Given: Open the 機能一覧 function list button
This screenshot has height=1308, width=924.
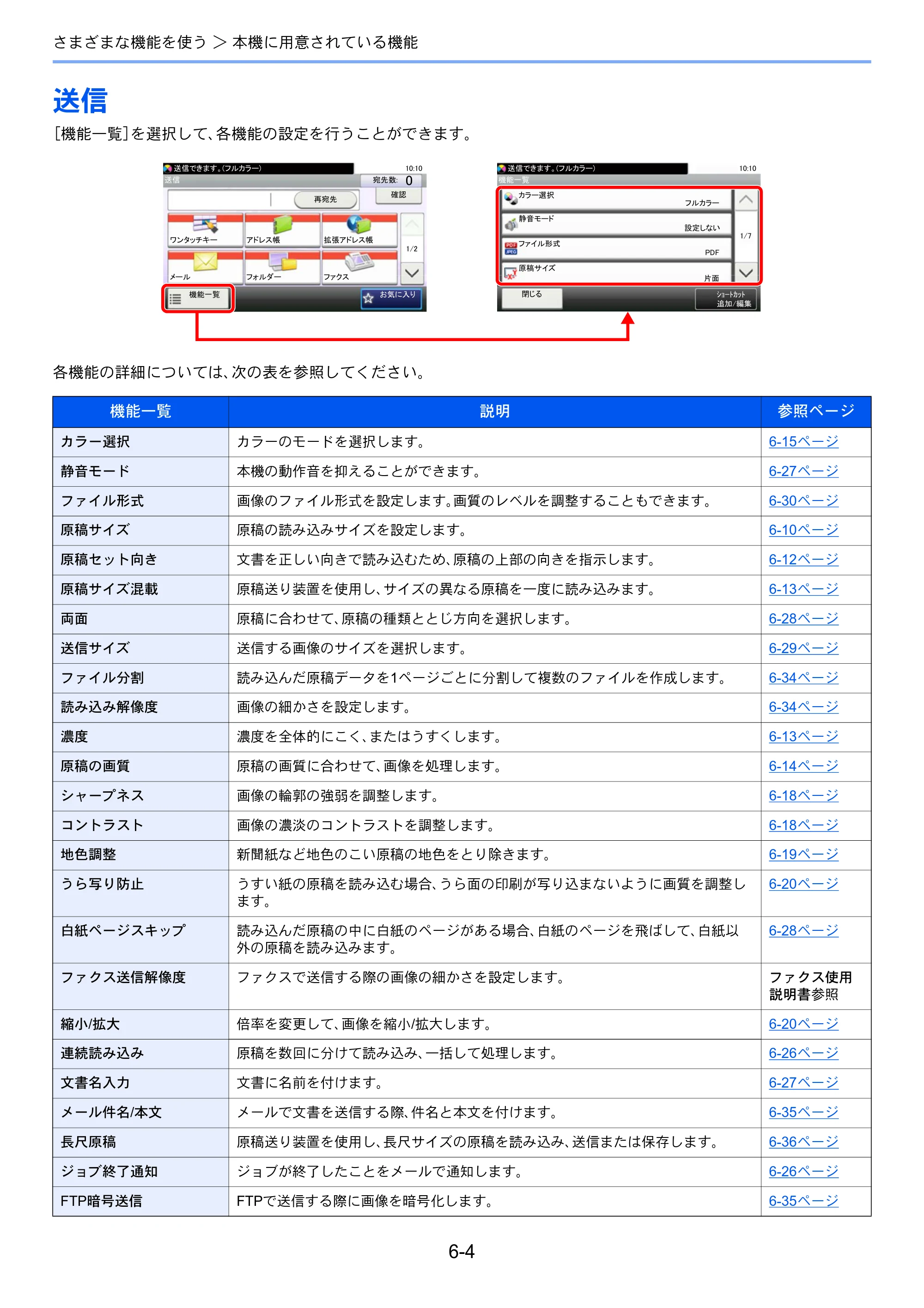Looking at the screenshot, I should coord(198,298).
